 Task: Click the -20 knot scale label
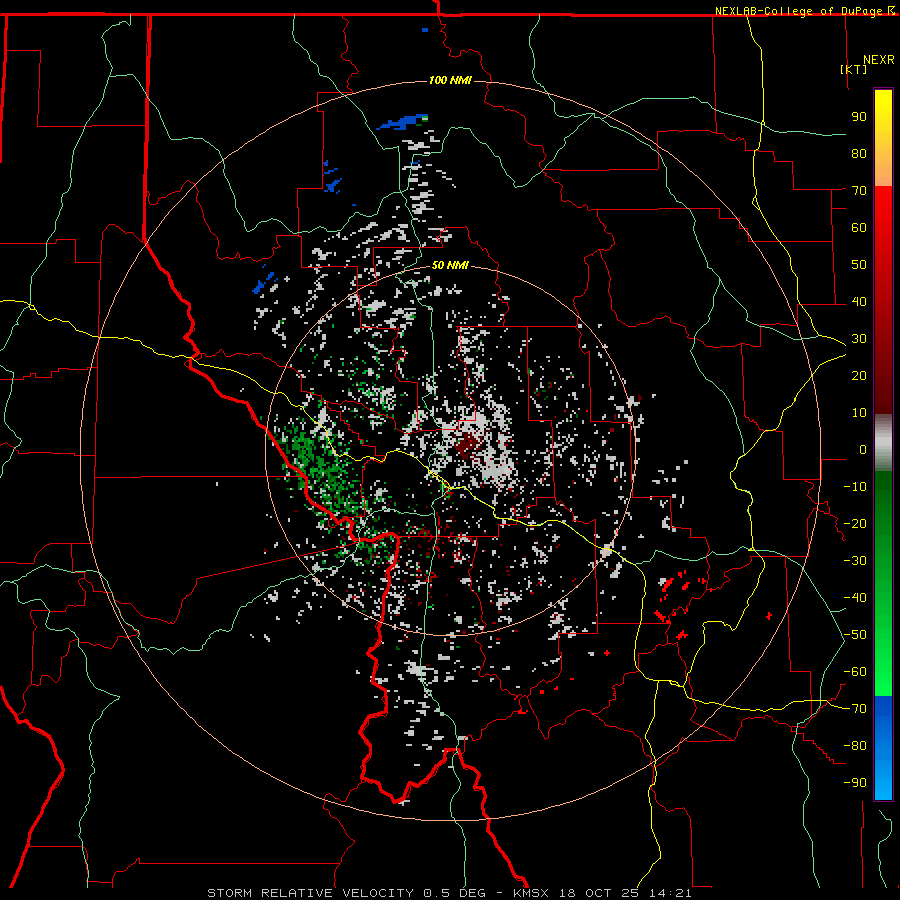[855, 523]
